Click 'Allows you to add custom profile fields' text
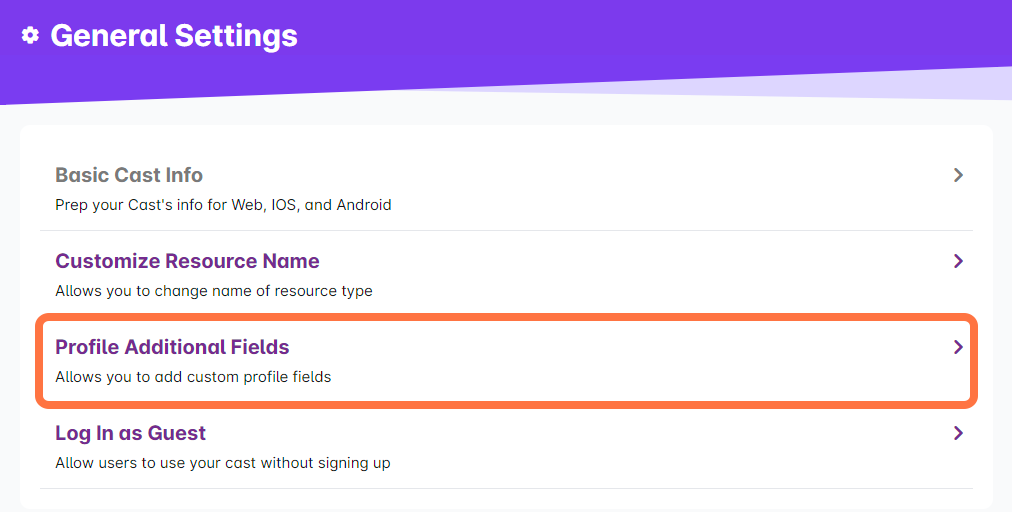Viewport: 1012px width, 512px height. pyautogui.click(x=193, y=377)
